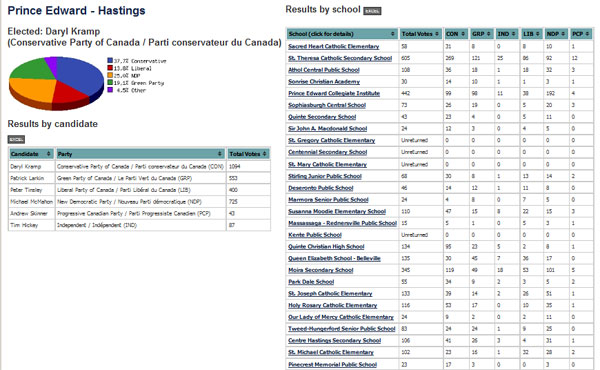
Task: Open Athol Central Public School link
Action: tap(324, 70)
